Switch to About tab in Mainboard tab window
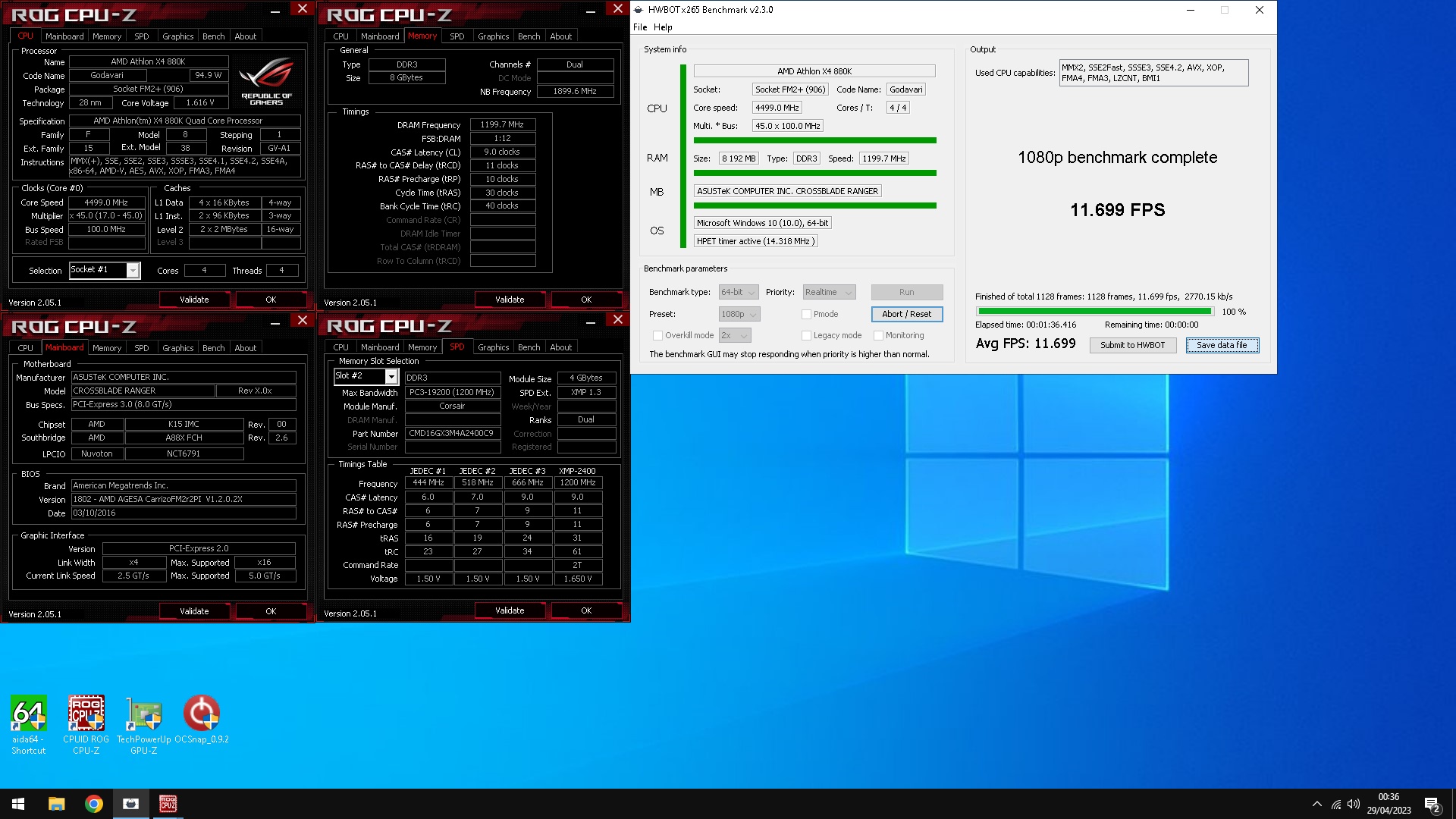1456x819 pixels. [x=245, y=348]
